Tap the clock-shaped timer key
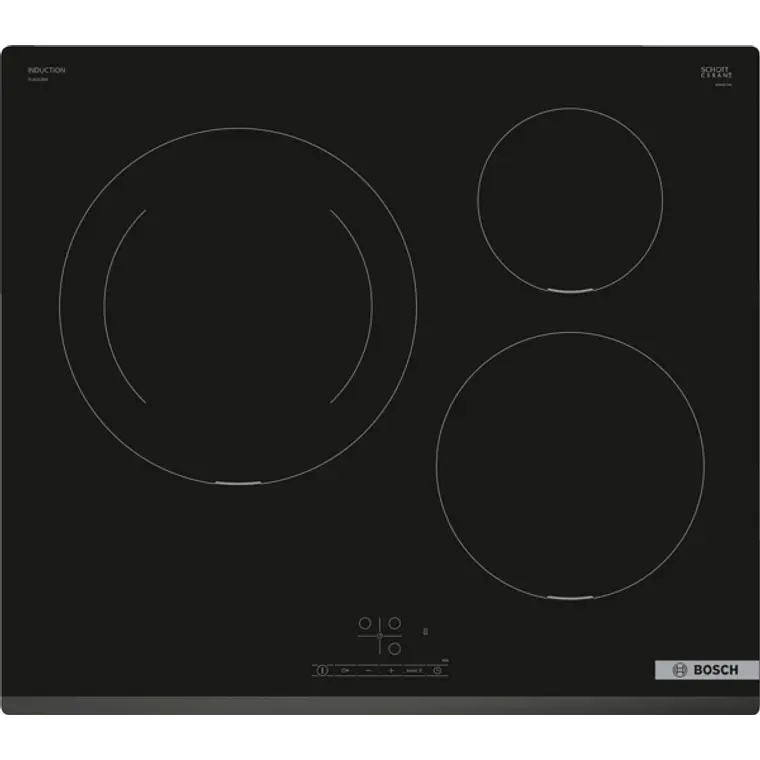760x760 pixels. tap(437, 670)
